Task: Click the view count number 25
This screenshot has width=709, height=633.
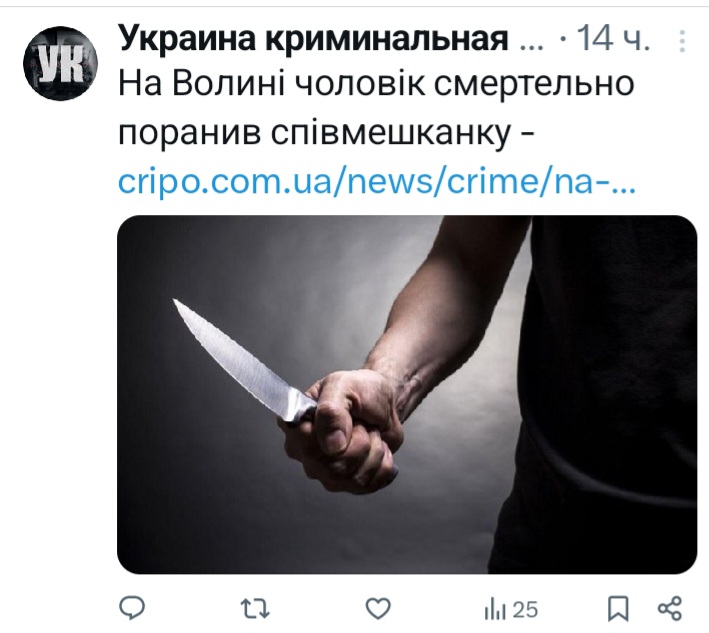Action: pyautogui.click(x=525, y=610)
